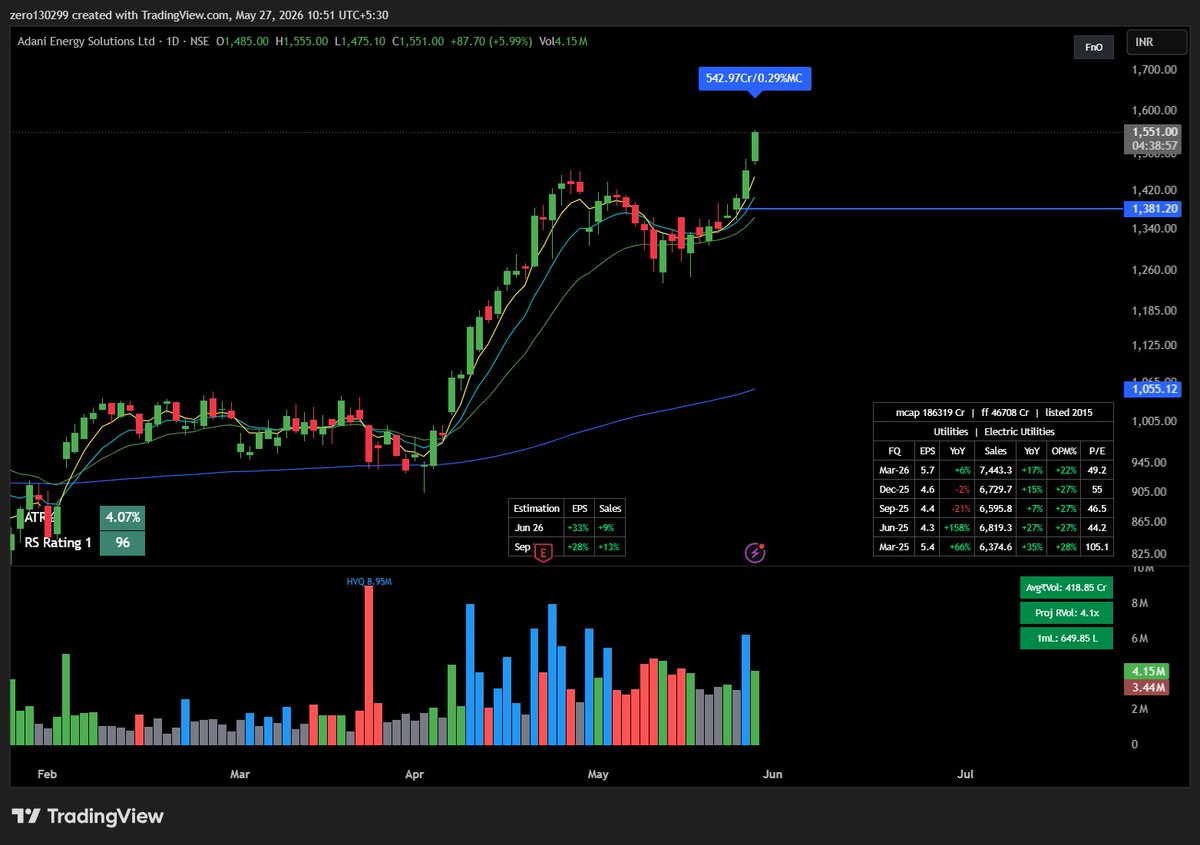
Task: Click the 1mL: 649.85 L box
Action: pos(1066,638)
